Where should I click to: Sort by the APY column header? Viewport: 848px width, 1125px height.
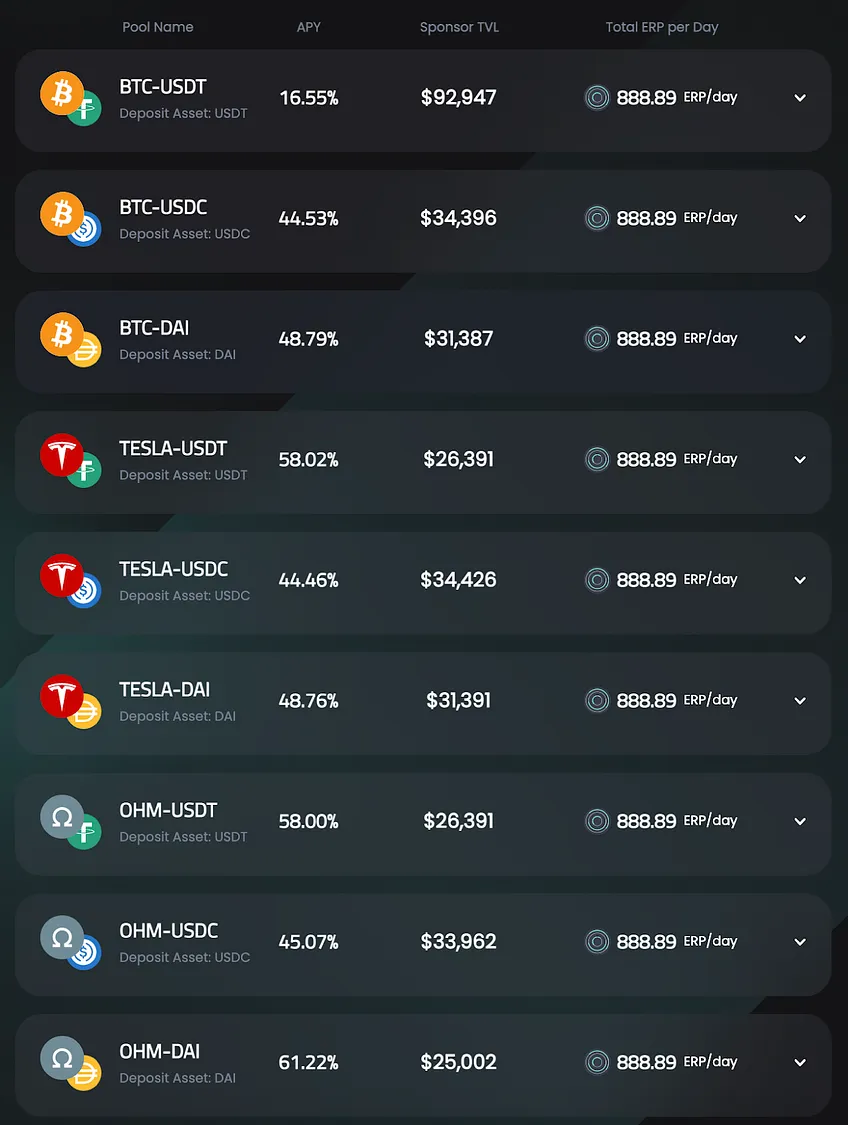[x=308, y=27]
